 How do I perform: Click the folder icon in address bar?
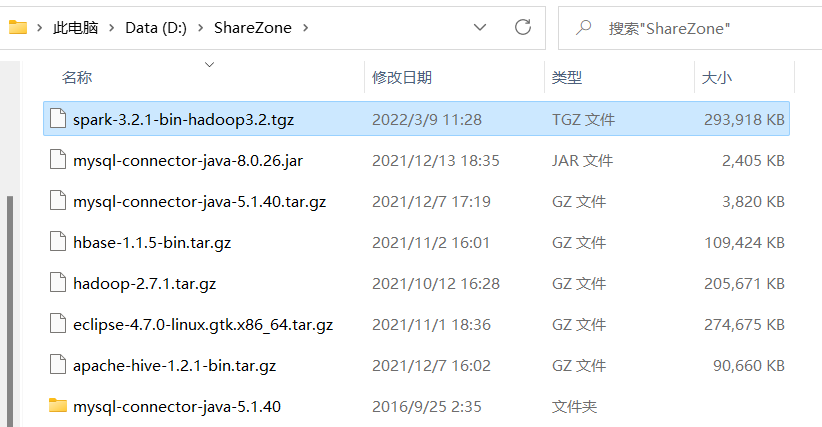coord(18,27)
